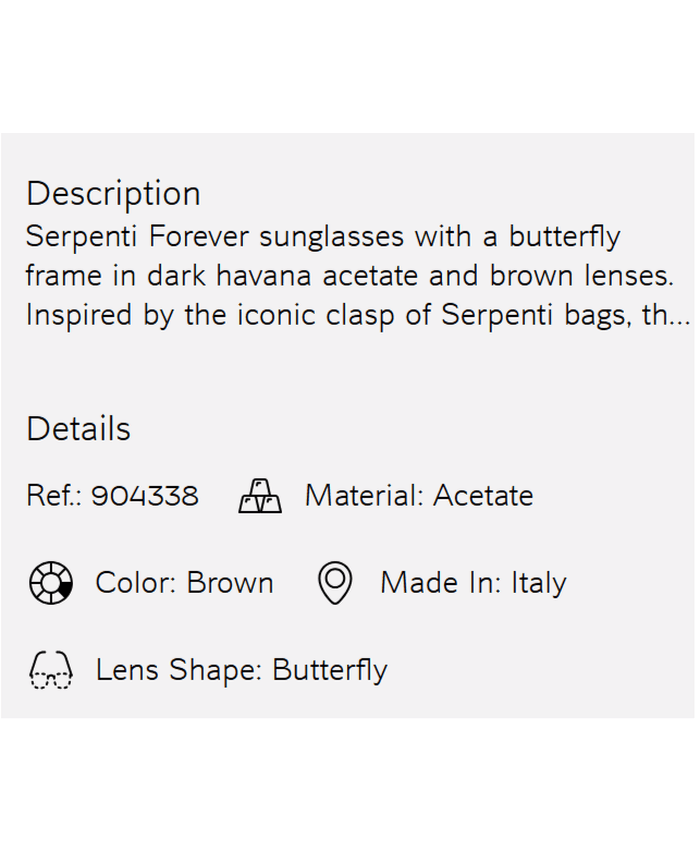Click the color wheel icon
Screen dimensions: 700x850
(50, 583)
